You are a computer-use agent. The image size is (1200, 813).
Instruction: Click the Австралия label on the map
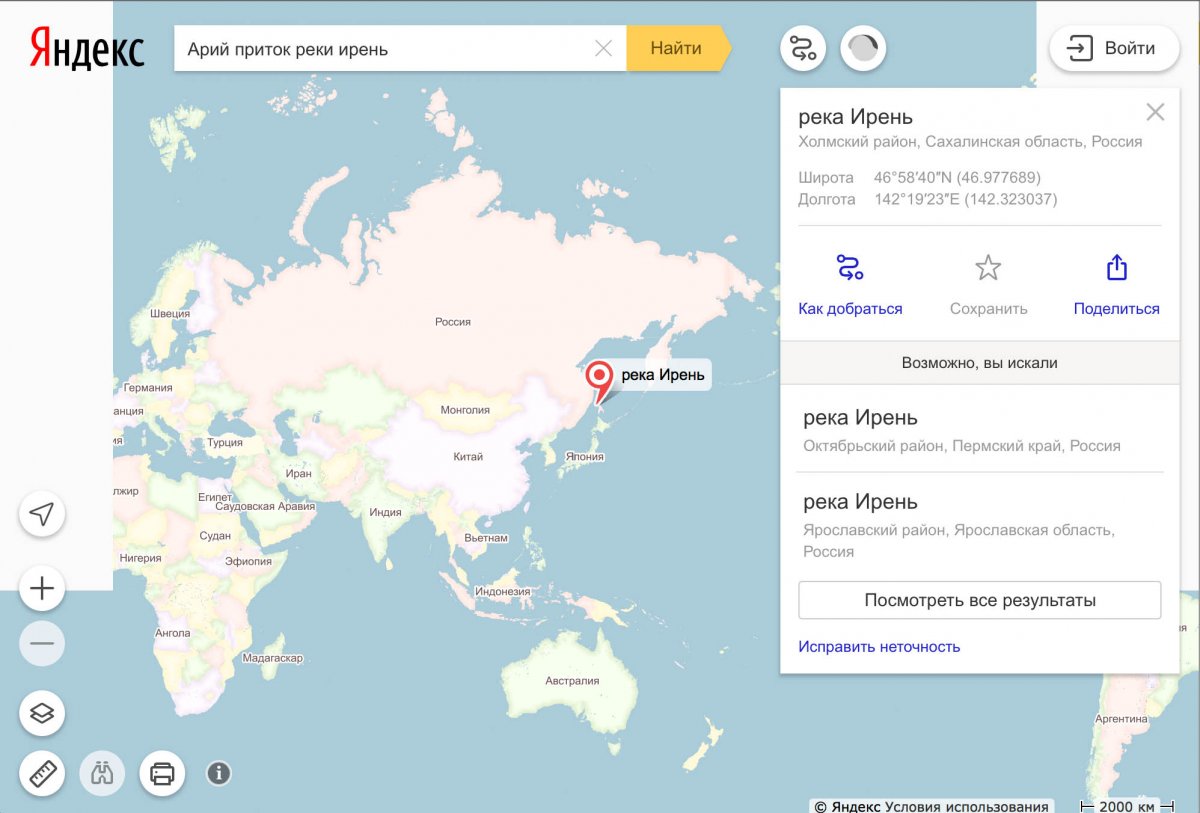[x=572, y=681]
